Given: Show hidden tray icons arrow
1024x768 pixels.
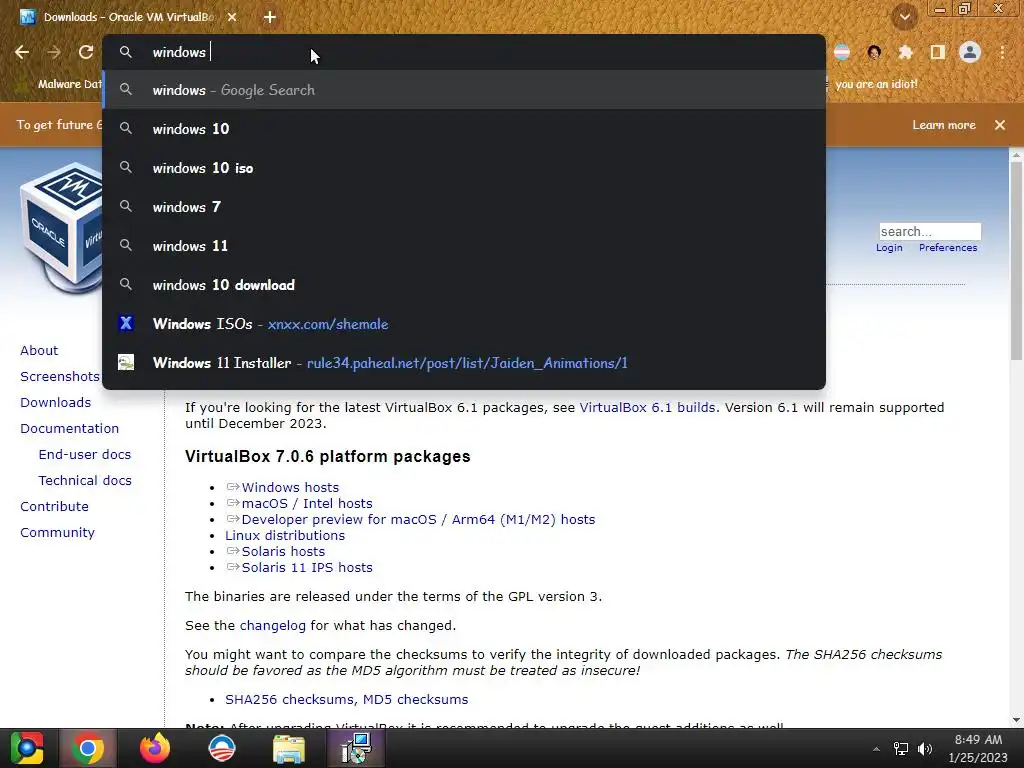Looking at the screenshot, I should (876, 749).
